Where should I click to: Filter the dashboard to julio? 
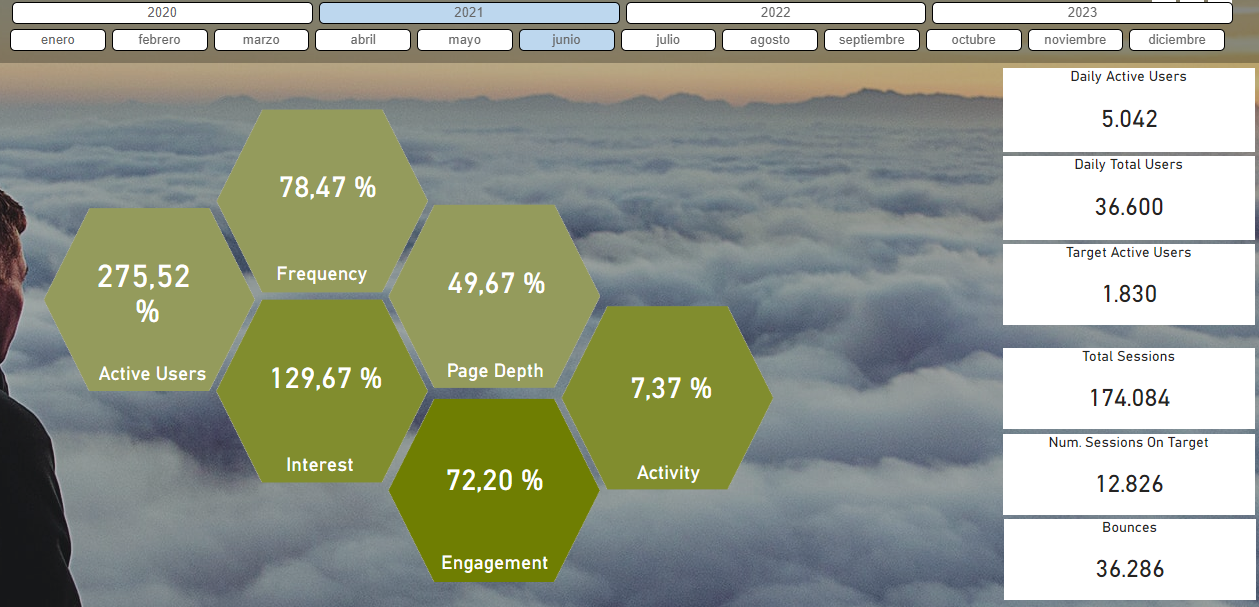coord(668,40)
